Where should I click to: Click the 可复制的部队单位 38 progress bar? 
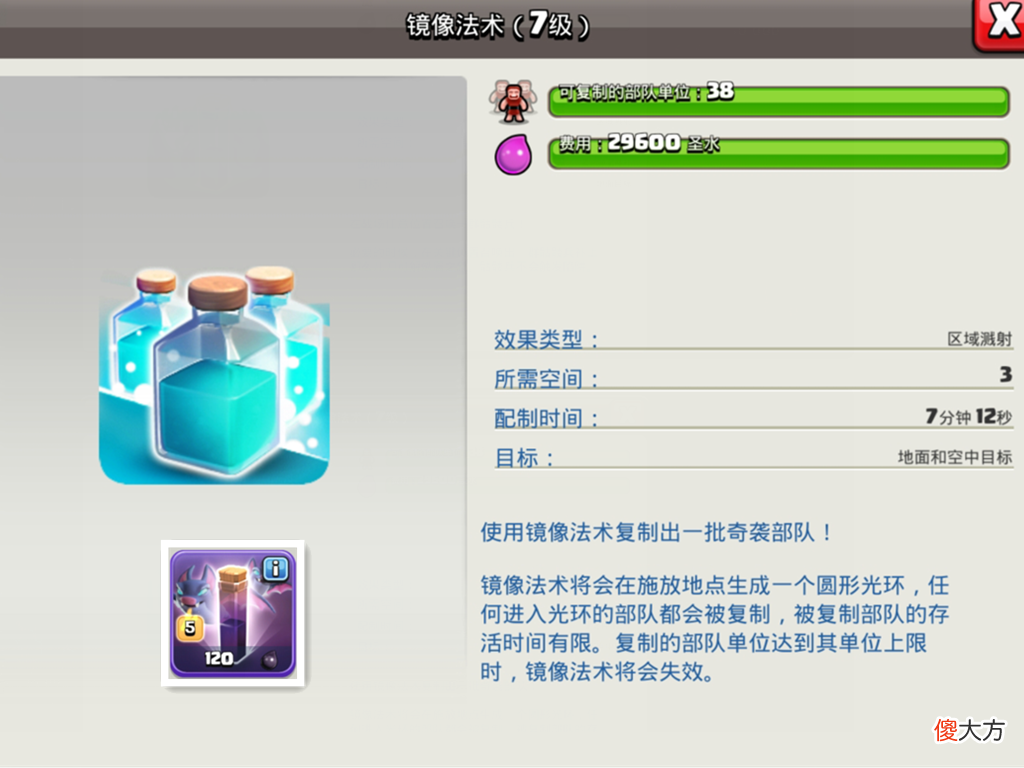(x=778, y=101)
